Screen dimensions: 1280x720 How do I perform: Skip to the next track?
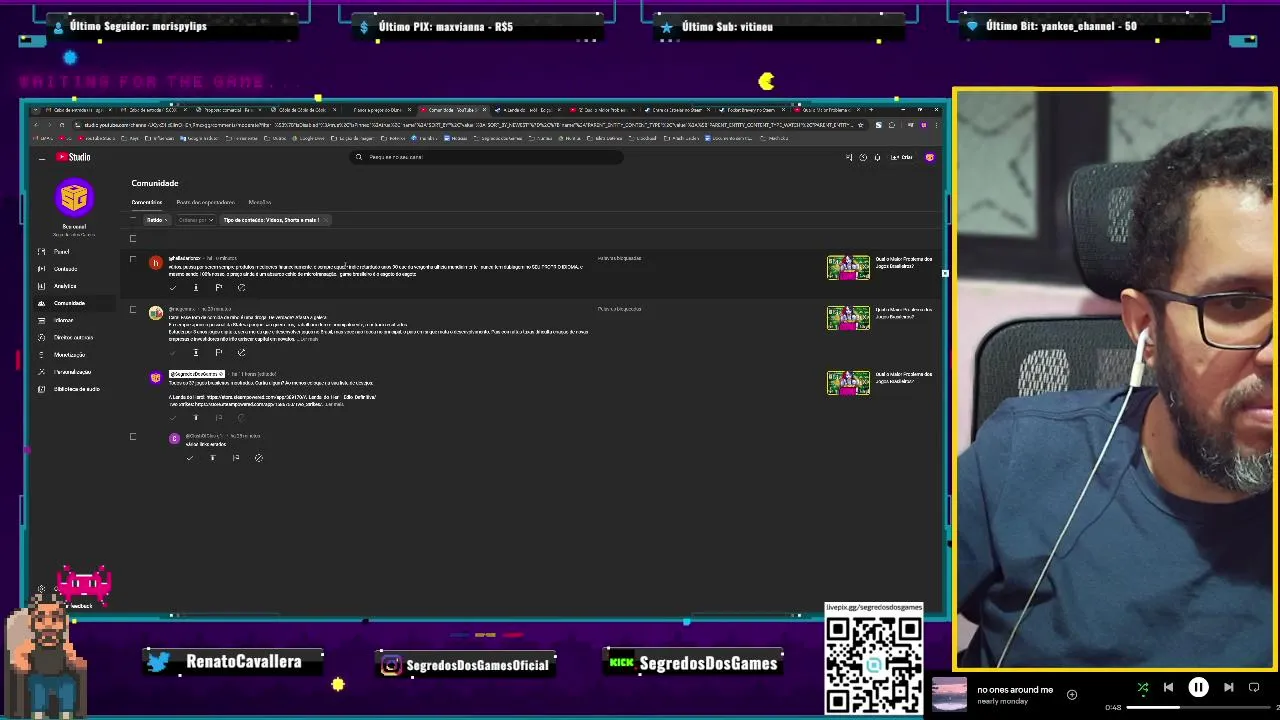1228,688
